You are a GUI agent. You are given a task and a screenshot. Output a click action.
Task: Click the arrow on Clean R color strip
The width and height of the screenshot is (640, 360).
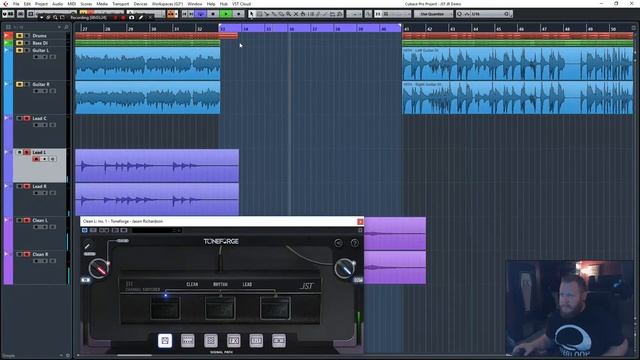(x=7, y=254)
